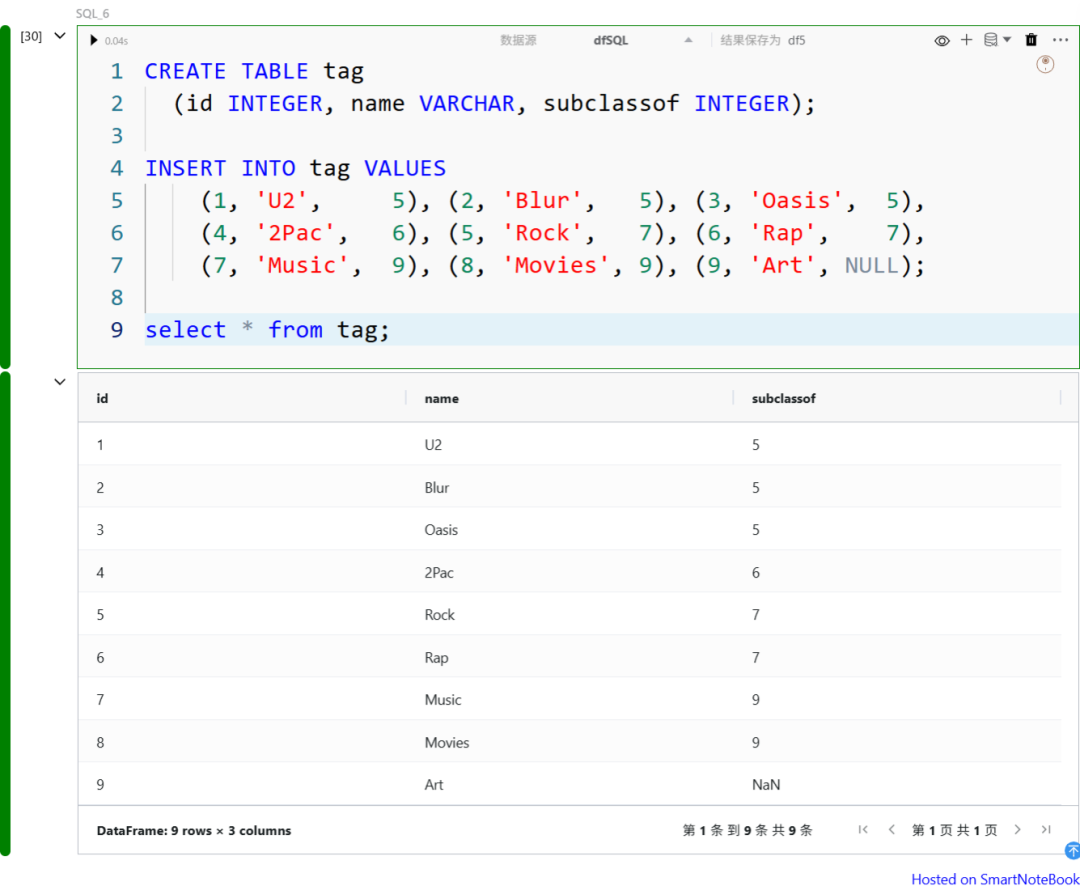
Task: Open the Hosted on SmartNoteBook link
Action: (x=994, y=879)
